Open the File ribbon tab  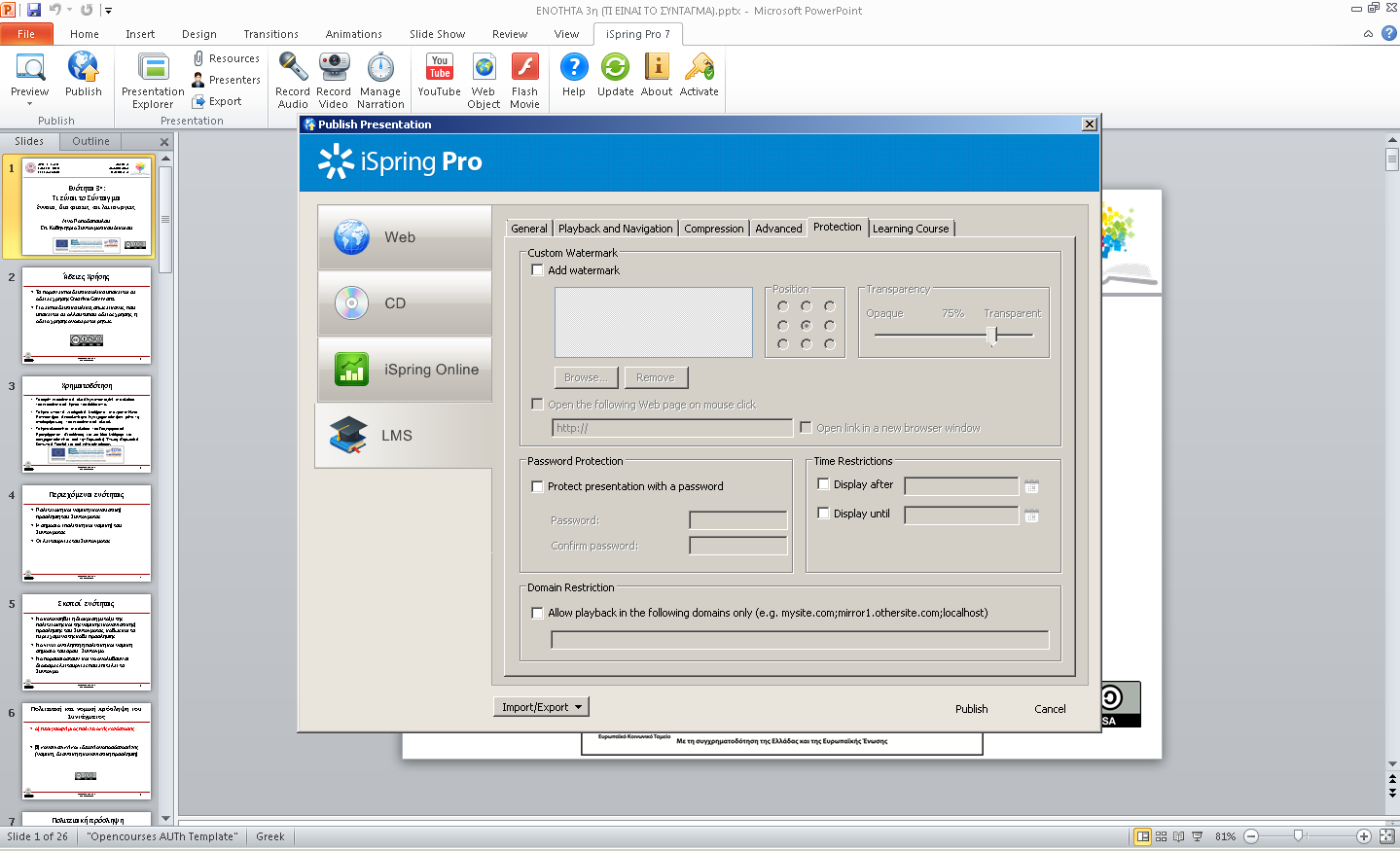[26, 34]
